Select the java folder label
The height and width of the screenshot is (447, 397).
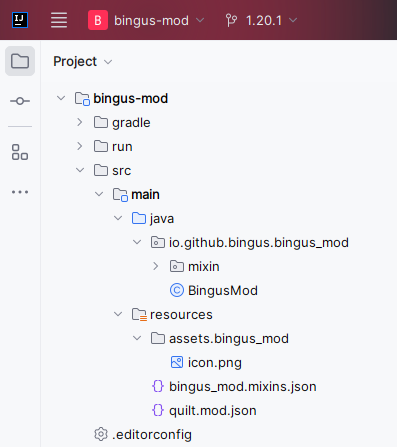(162, 219)
